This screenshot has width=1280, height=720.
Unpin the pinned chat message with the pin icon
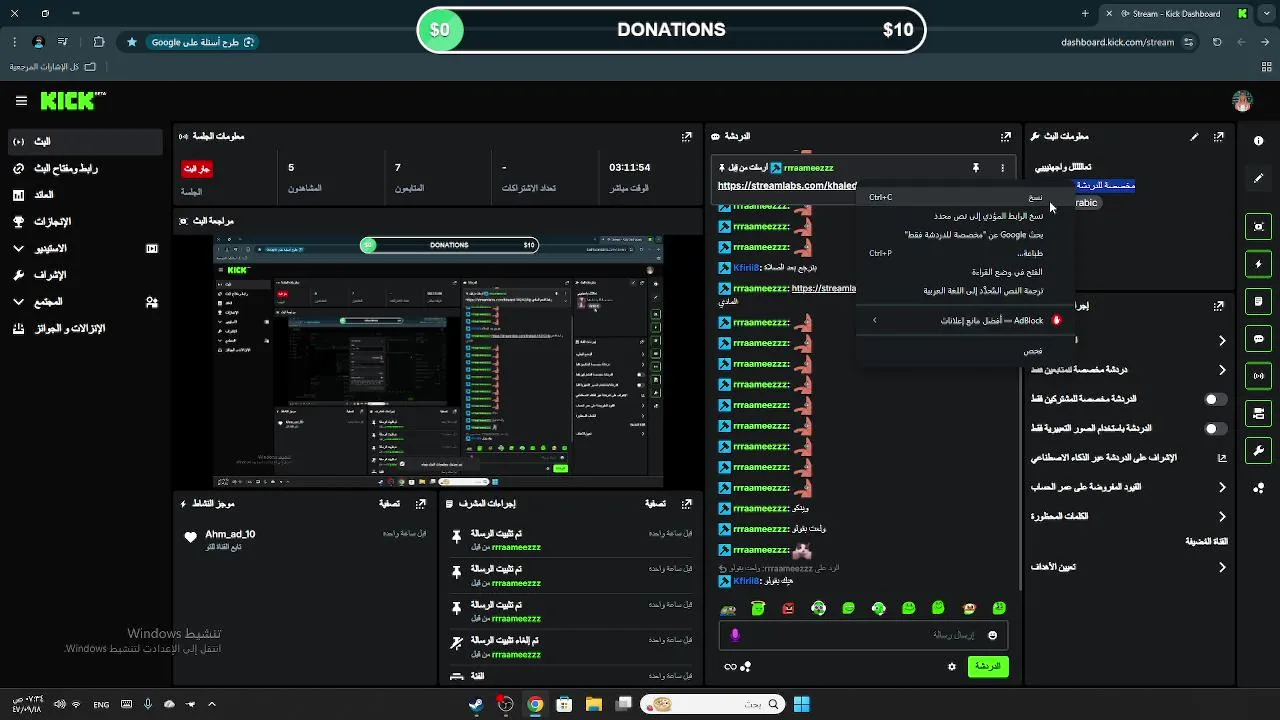tap(976, 168)
